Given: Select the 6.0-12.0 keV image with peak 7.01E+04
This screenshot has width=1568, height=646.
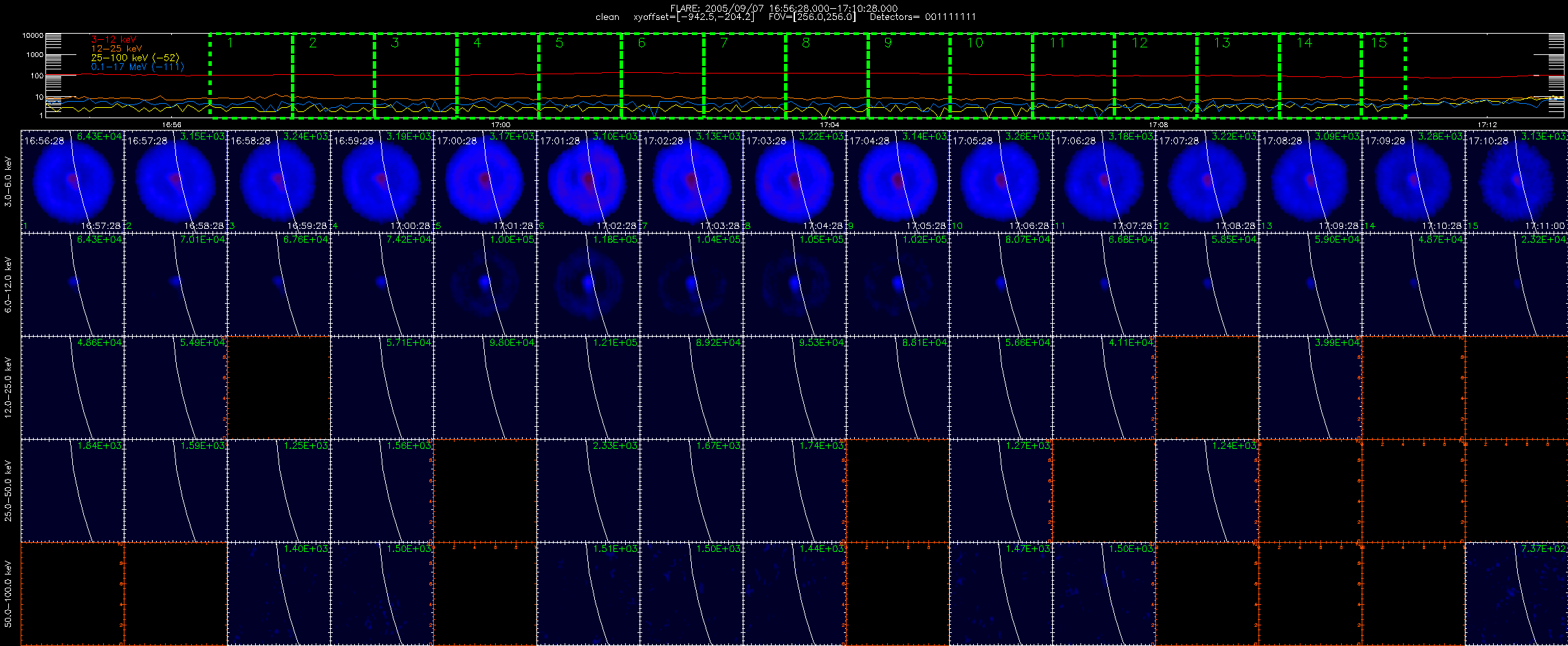Looking at the screenshot, I should click(175, 285).
